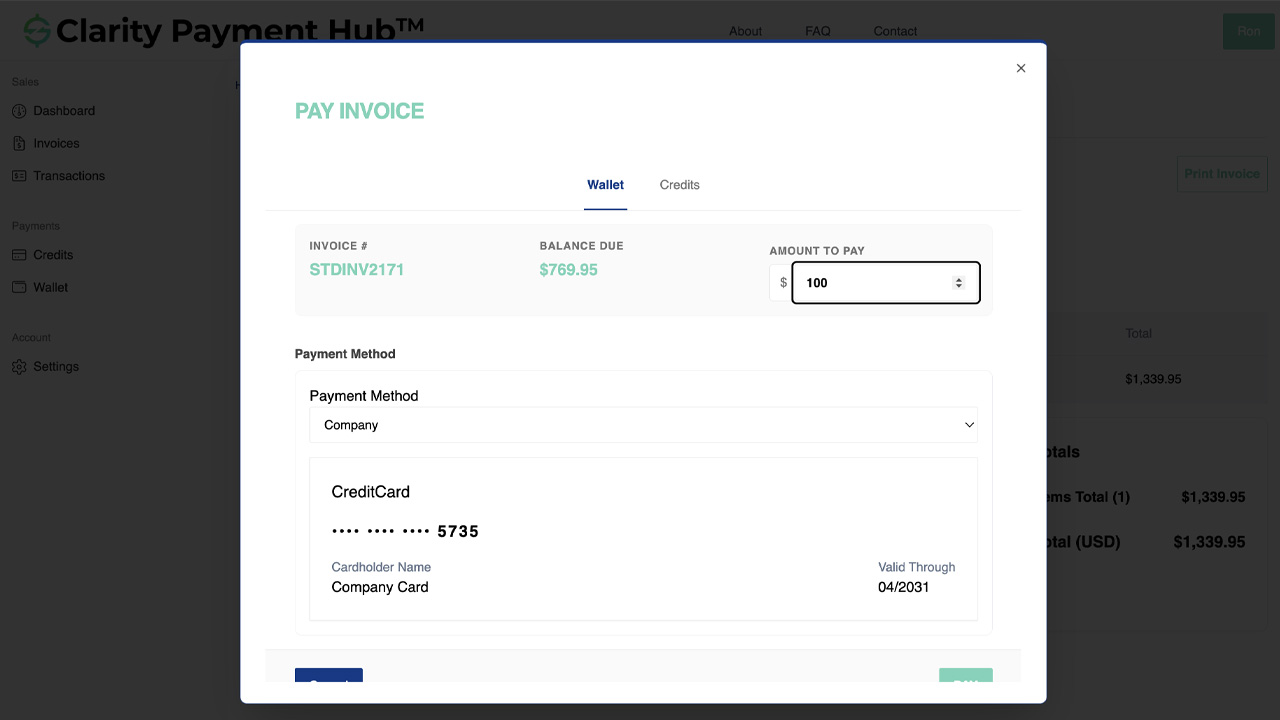Select the Wallet tab
The height and width of the screenshot is (720, 1280).
click(605, 185)
